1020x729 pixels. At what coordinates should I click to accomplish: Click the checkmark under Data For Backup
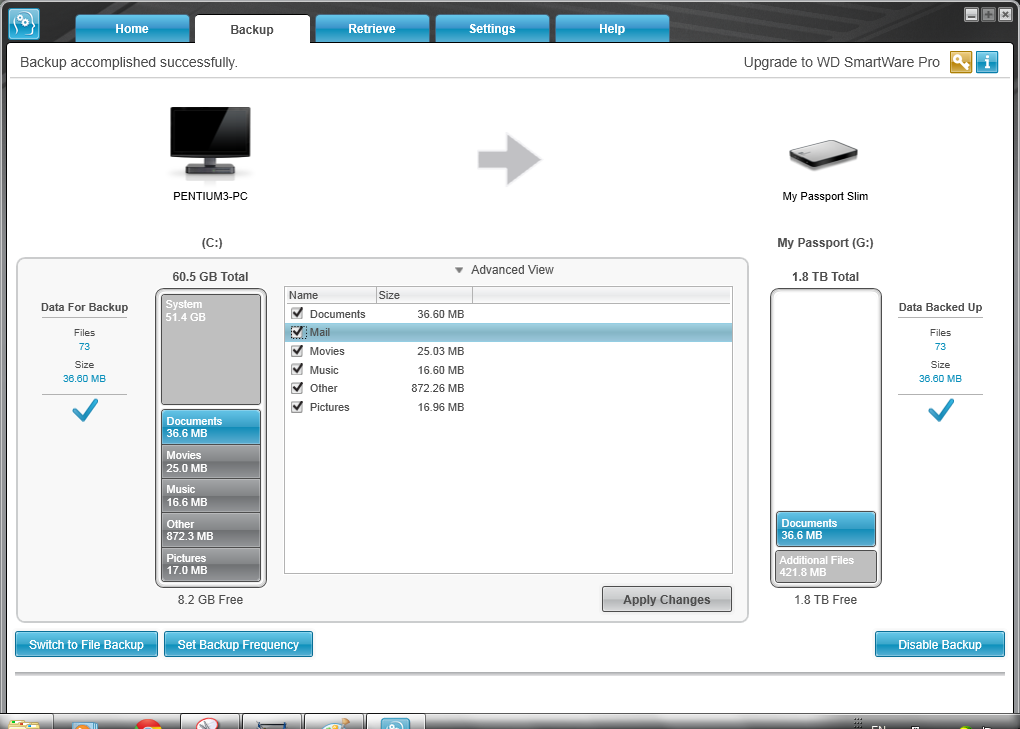(85, 410)
